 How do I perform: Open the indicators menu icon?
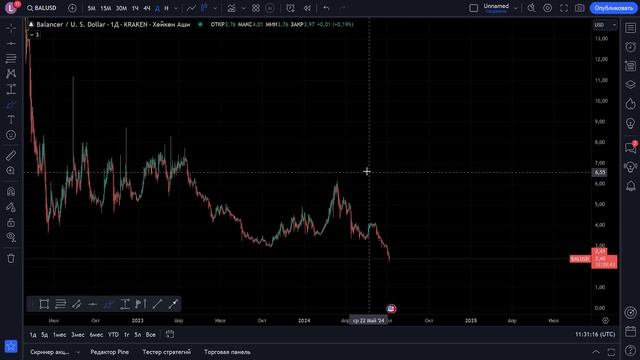(231, 8)
